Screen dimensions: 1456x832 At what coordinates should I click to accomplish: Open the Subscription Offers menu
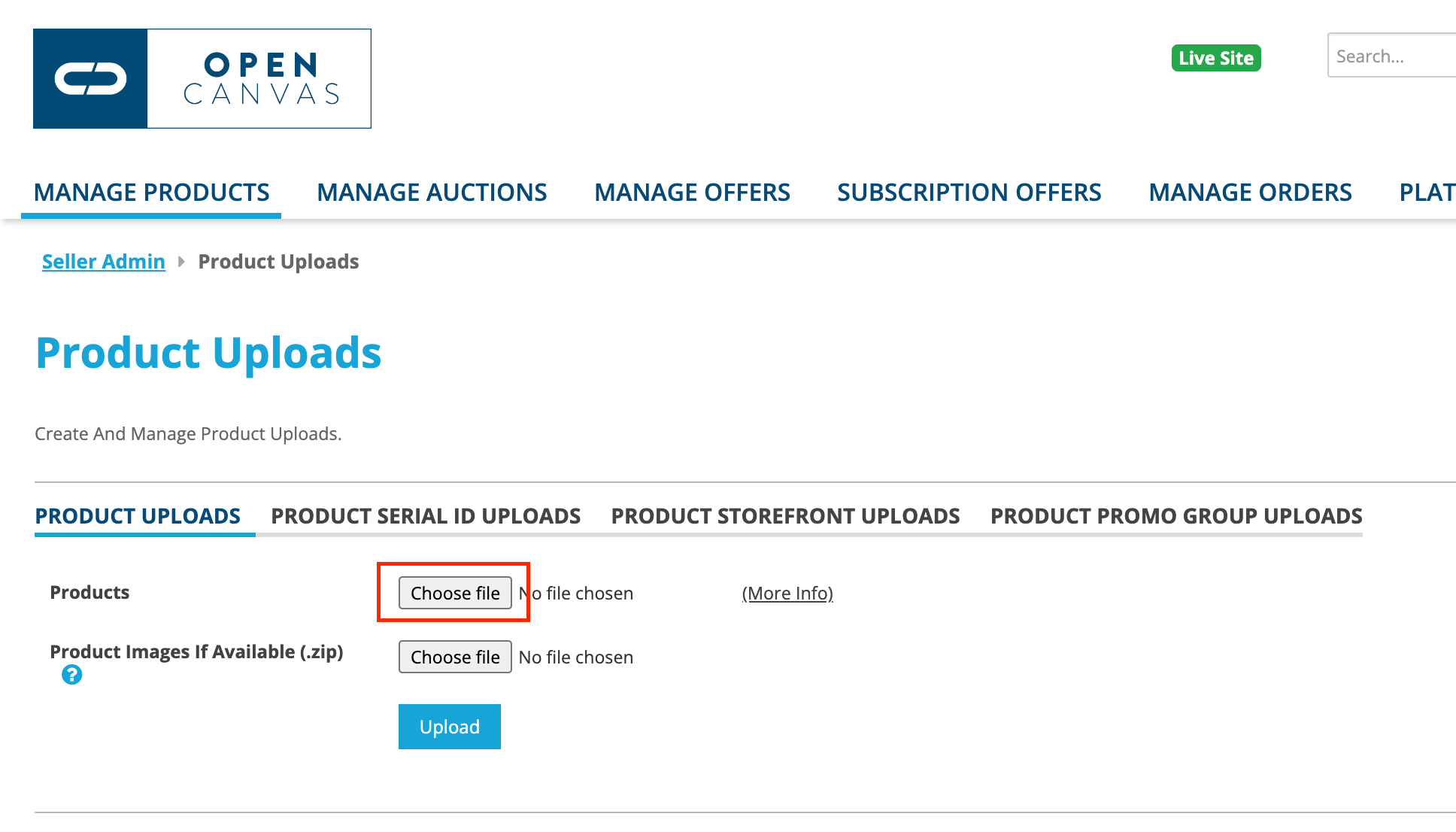(x=969, y=193)
